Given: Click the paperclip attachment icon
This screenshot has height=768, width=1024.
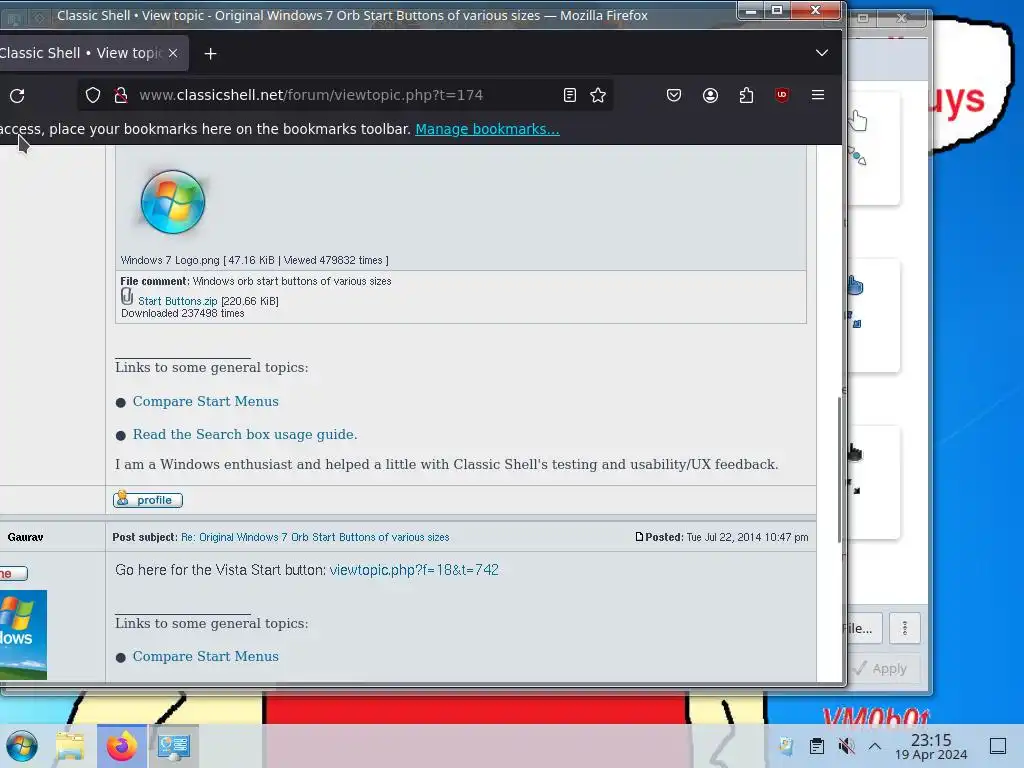Looking at the screenshot, I should pos(127,297).
